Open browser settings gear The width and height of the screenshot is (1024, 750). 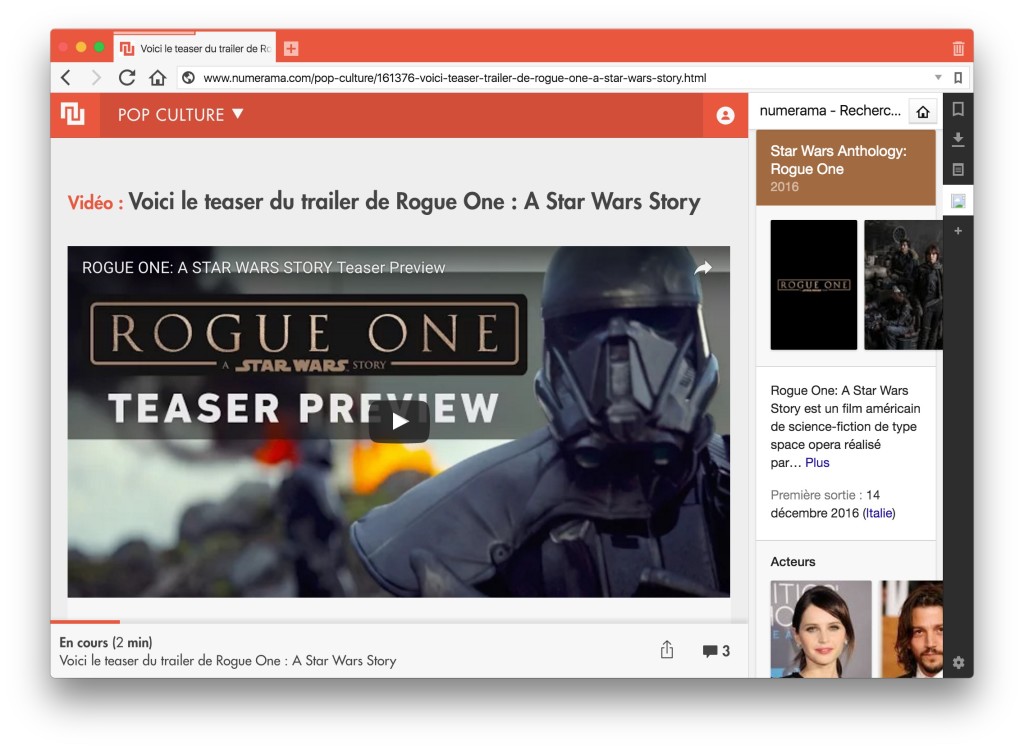958,662
